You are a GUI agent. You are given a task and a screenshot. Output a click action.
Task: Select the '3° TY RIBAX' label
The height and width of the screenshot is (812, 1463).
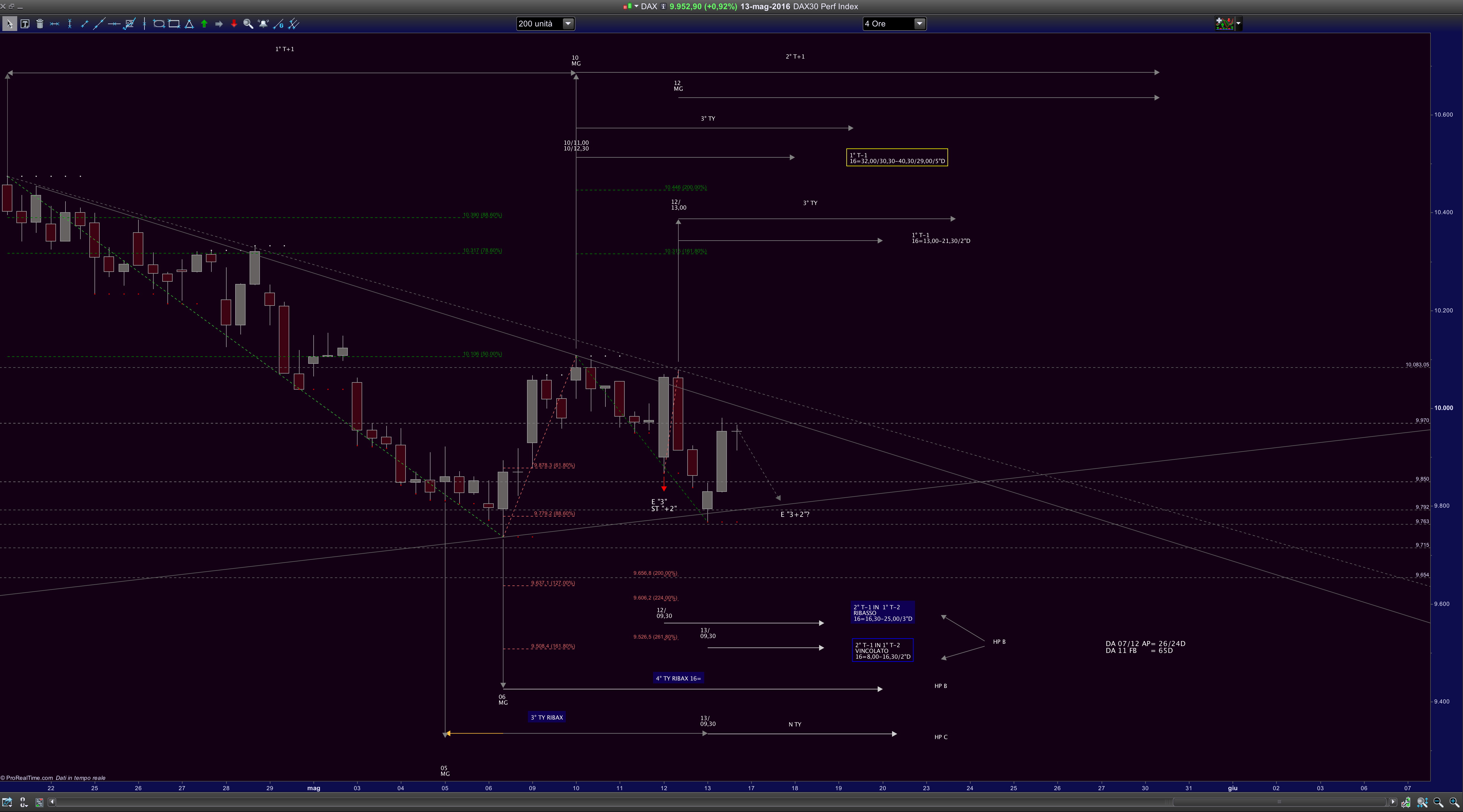[x=546, y=717]
